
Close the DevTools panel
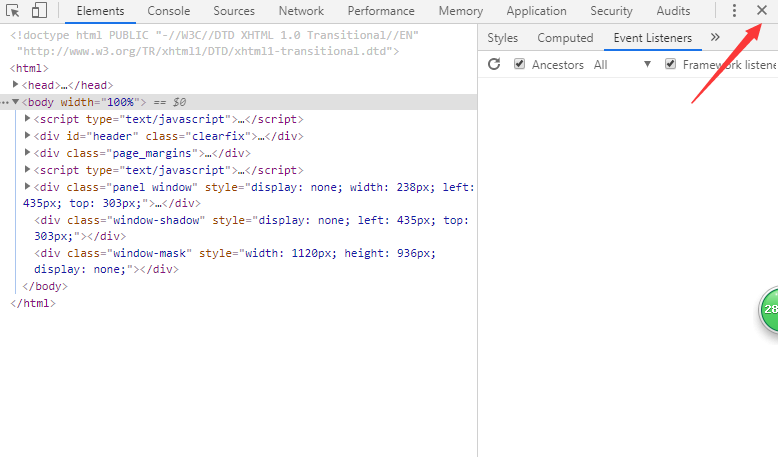tap(762, 10)
